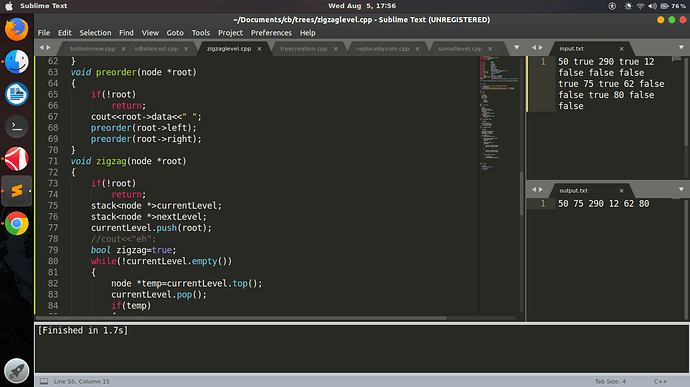The height and width of the screenshot is (387, 690).
Task: Open the rocket launcher icon in dock
Action: point(16,371)
